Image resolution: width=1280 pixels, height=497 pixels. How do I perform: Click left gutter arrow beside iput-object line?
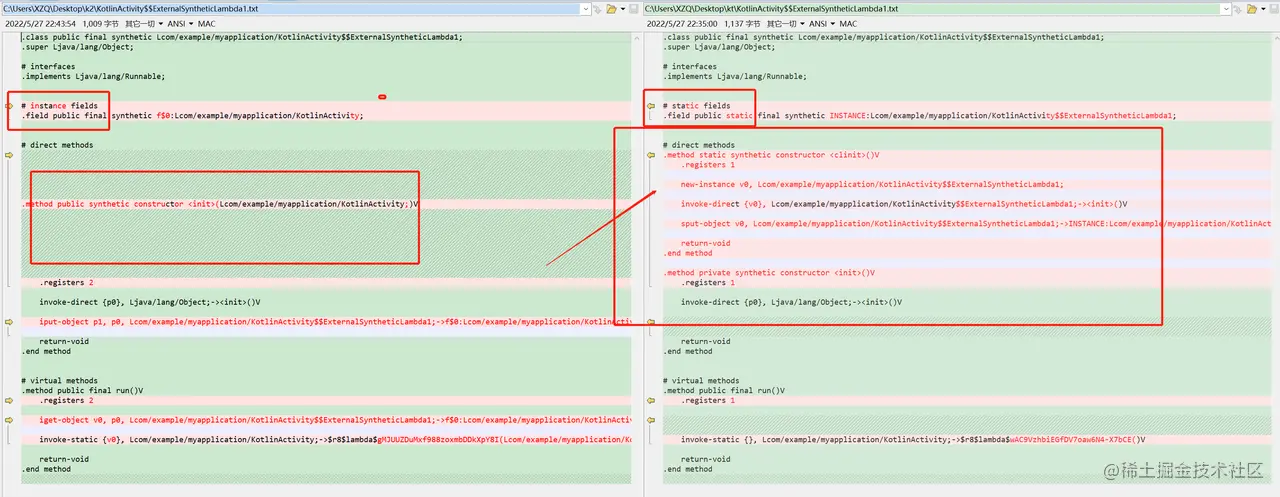click(x=10, y=322)
